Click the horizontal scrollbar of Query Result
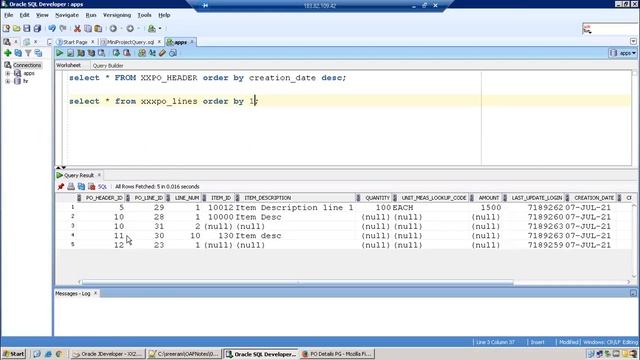 [x=298, y=282]
